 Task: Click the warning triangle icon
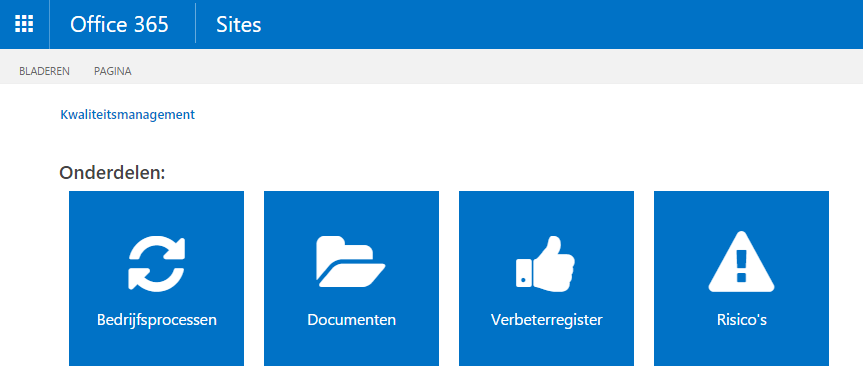741,261
